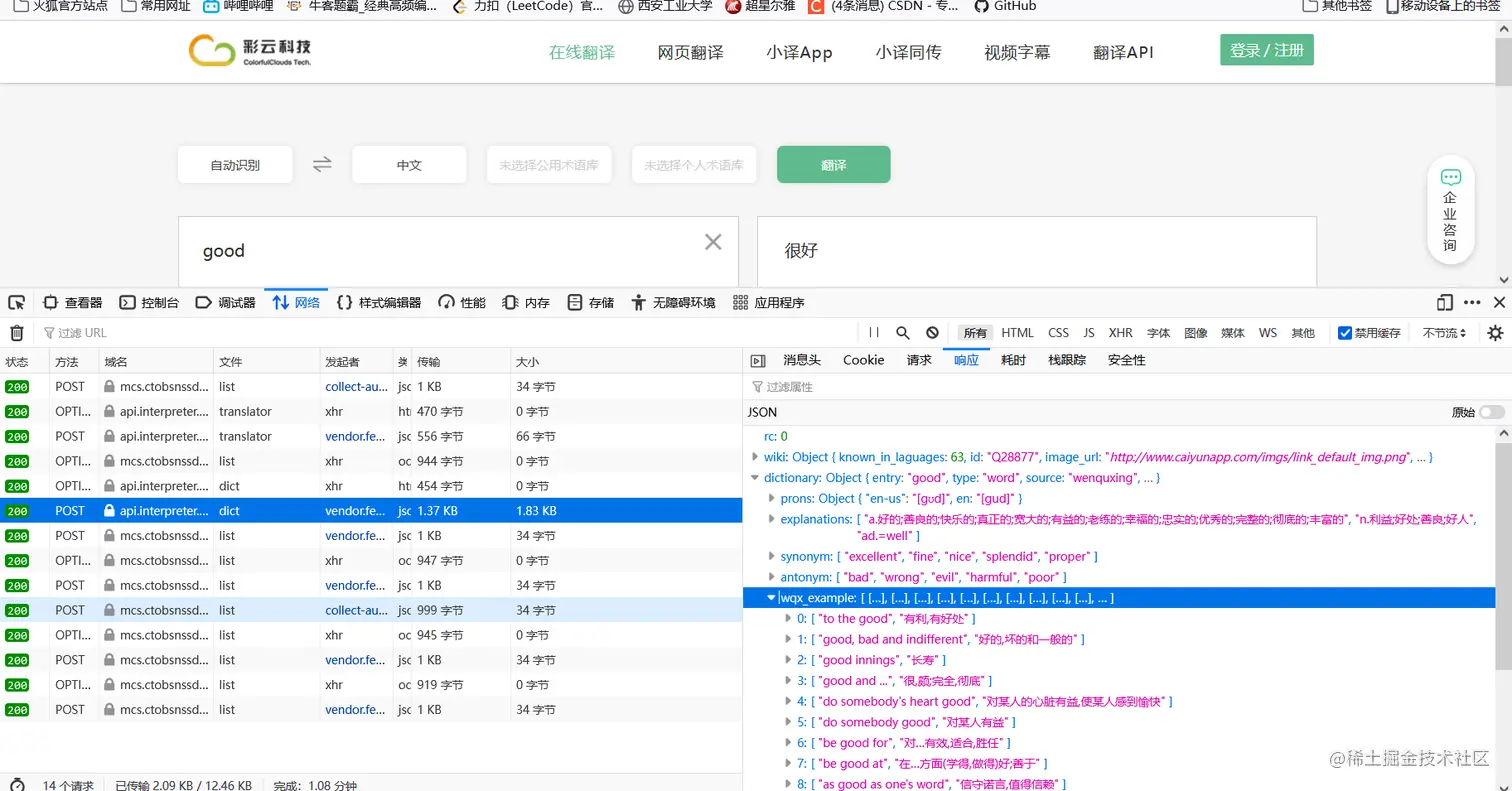Expand item 0 "to the good"
The image size is (1512, 791).
coord(788,619)
